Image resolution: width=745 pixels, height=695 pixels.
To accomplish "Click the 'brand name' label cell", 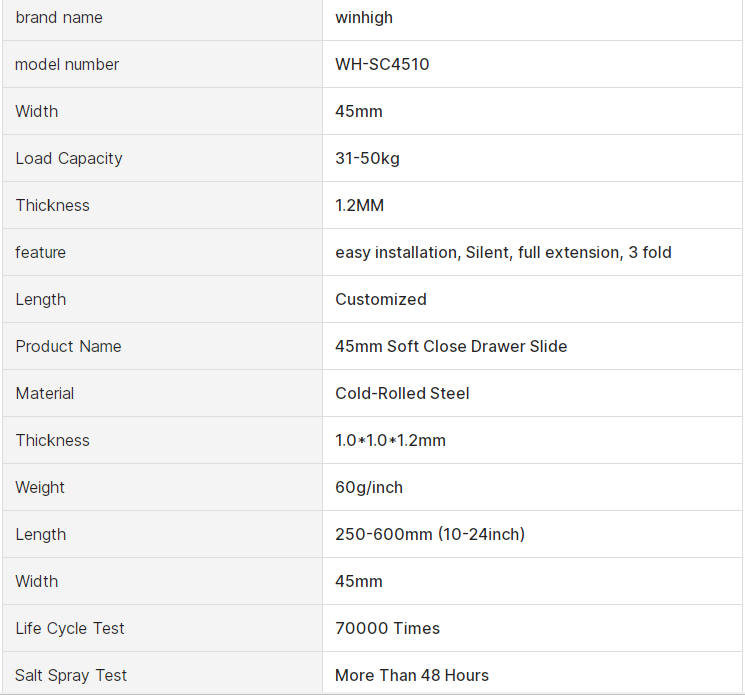I will click(59, 18).
